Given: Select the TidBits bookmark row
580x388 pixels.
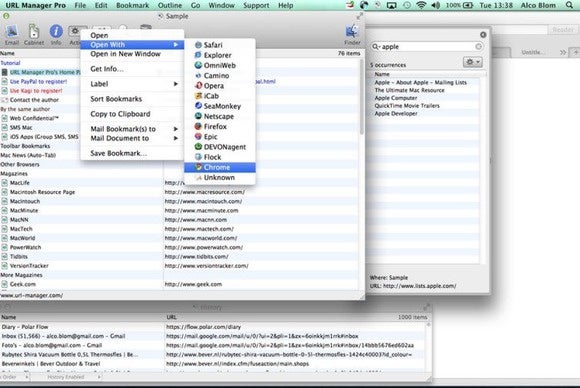Looking at the screenshot, I should coord(179,257).
